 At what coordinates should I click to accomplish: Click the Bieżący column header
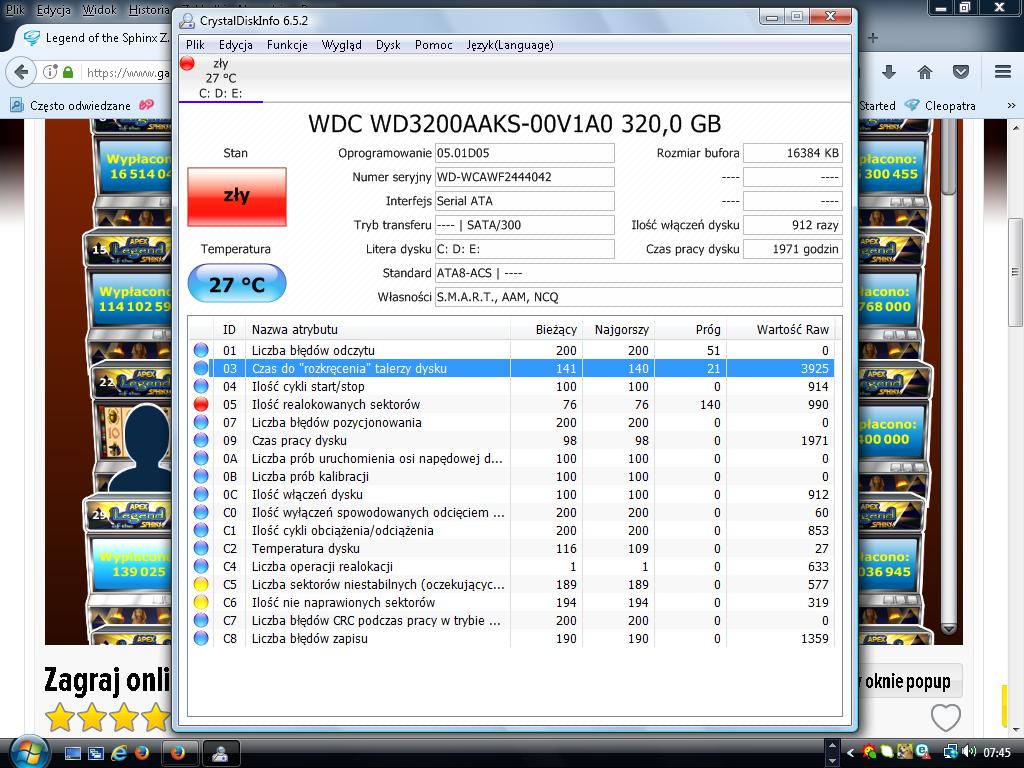(547, 330)
